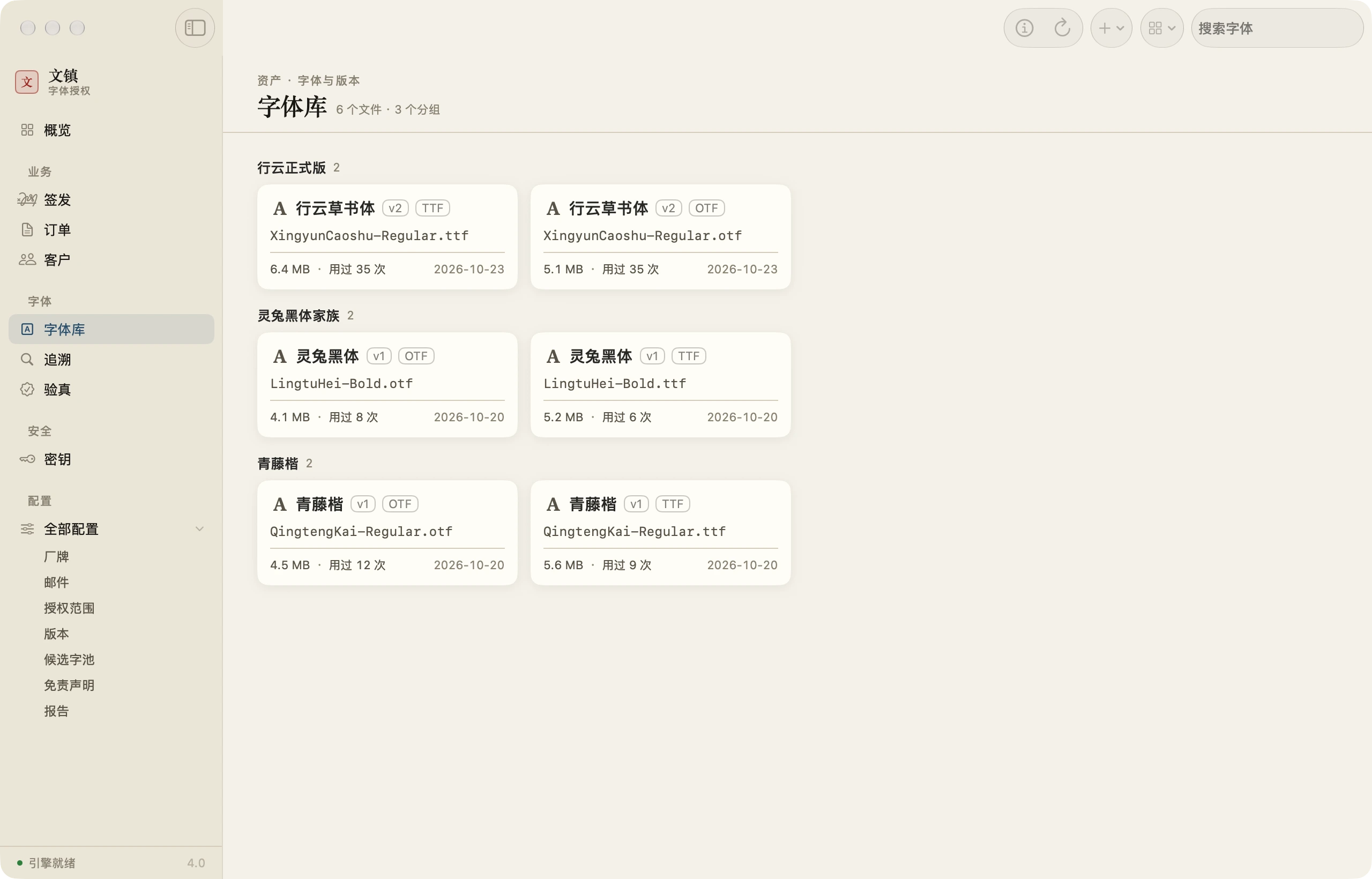
Task: Click the OTF tag on LingtuHei-Bold.otf card
Action: click(x=416, y=355)
